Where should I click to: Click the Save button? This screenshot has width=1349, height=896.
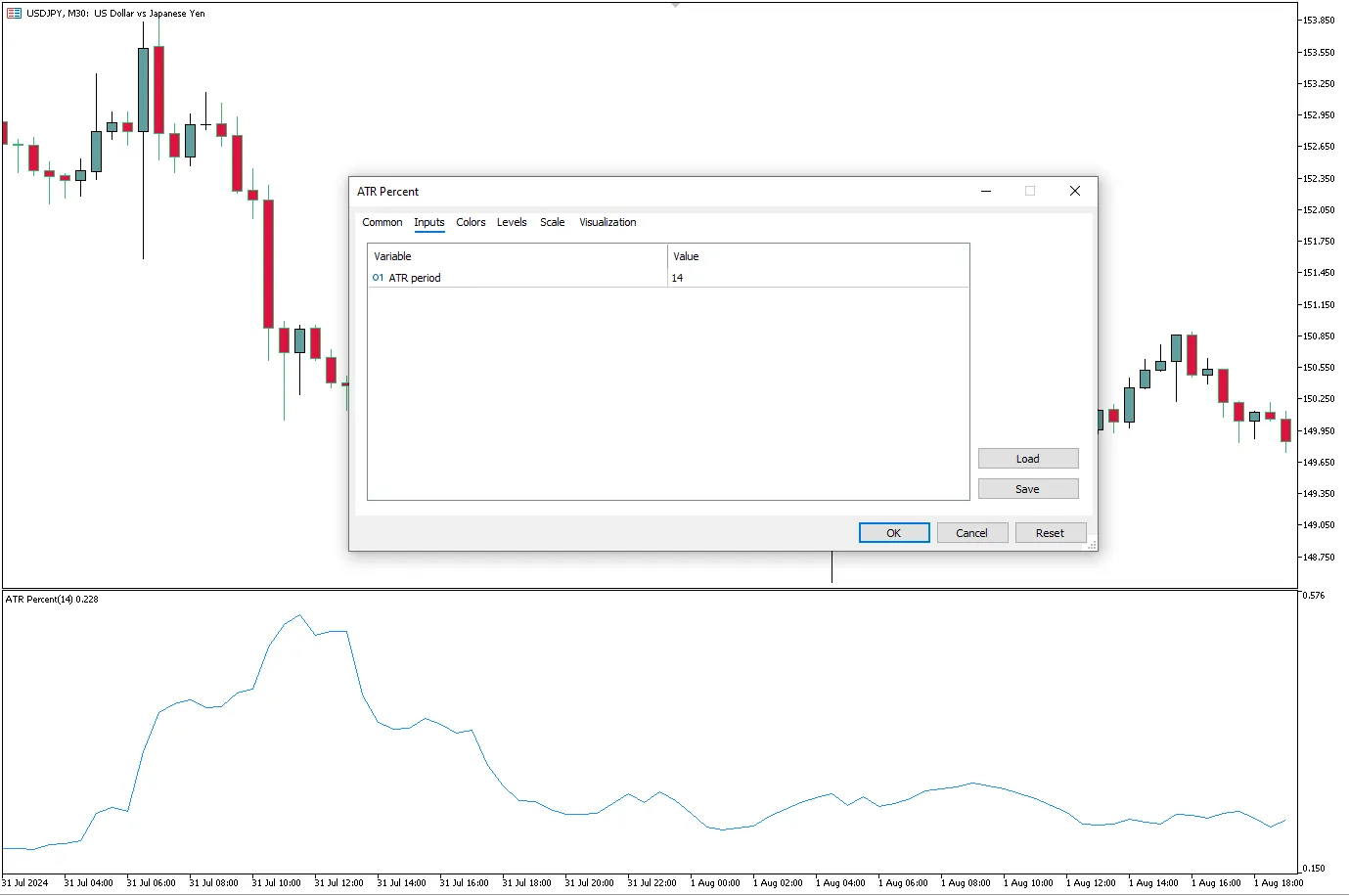click(x=1027, y=489)
